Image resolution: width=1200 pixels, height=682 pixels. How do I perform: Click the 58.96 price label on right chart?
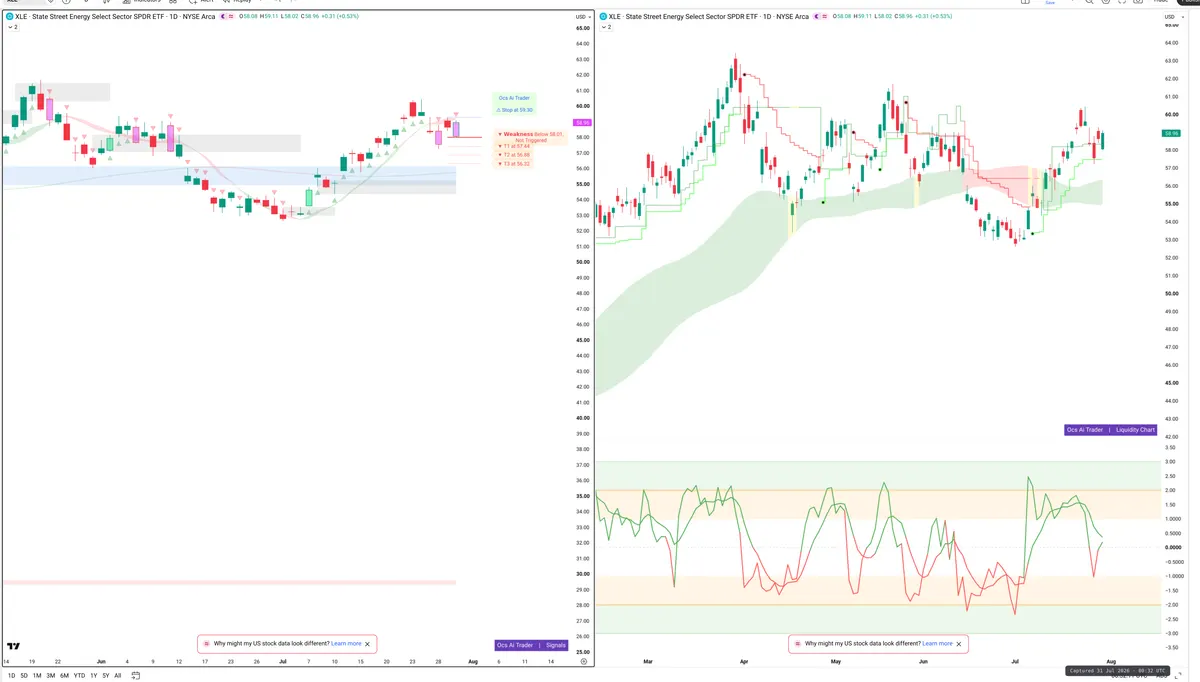click(1171, 132)
